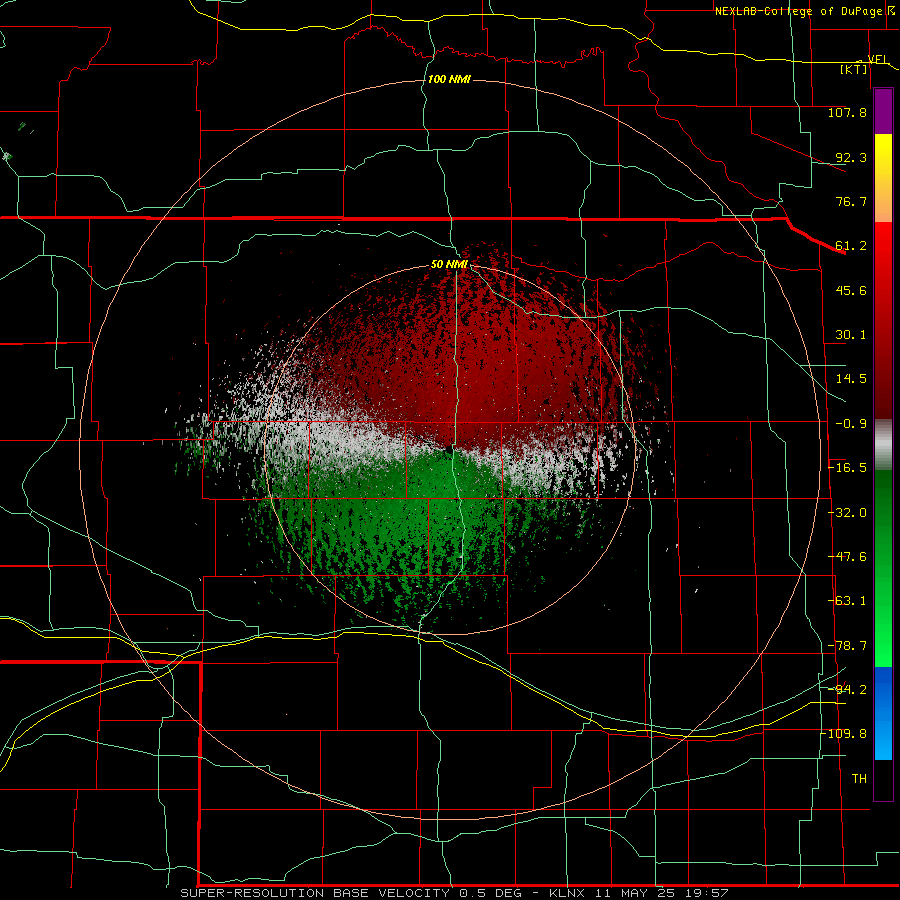Click the VEL legend title
This screenshot has height=900, width=900.
coord(878,59)
